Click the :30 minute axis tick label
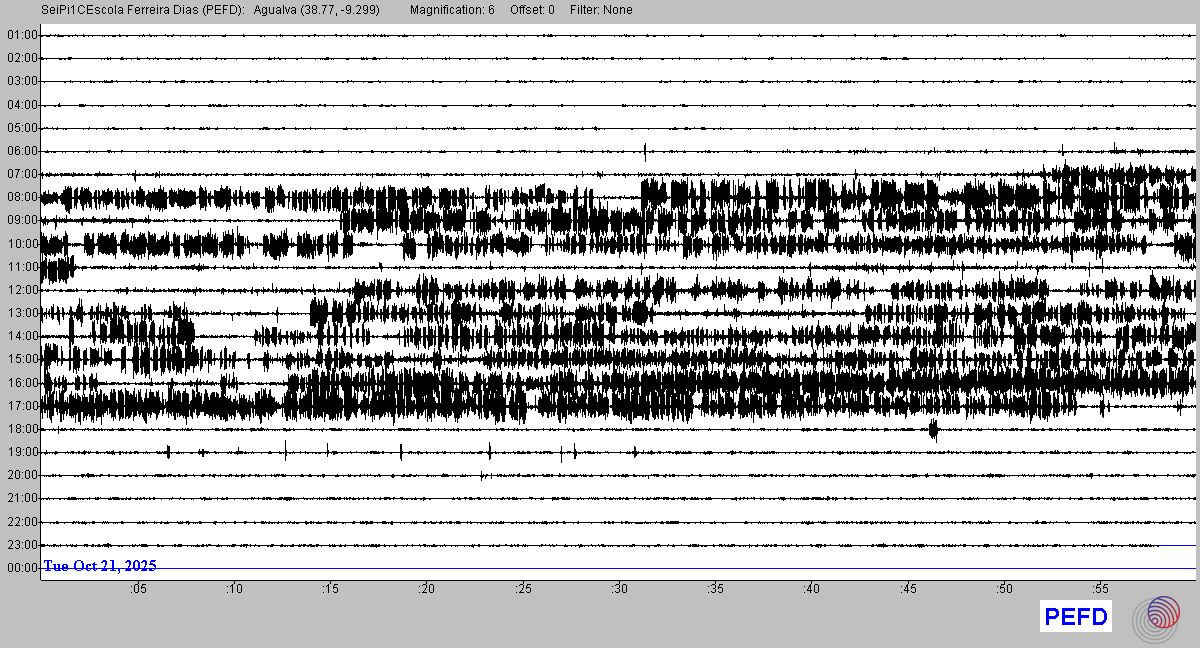The width and height of the screenshot is (1200, 648). tap(619, 589)
